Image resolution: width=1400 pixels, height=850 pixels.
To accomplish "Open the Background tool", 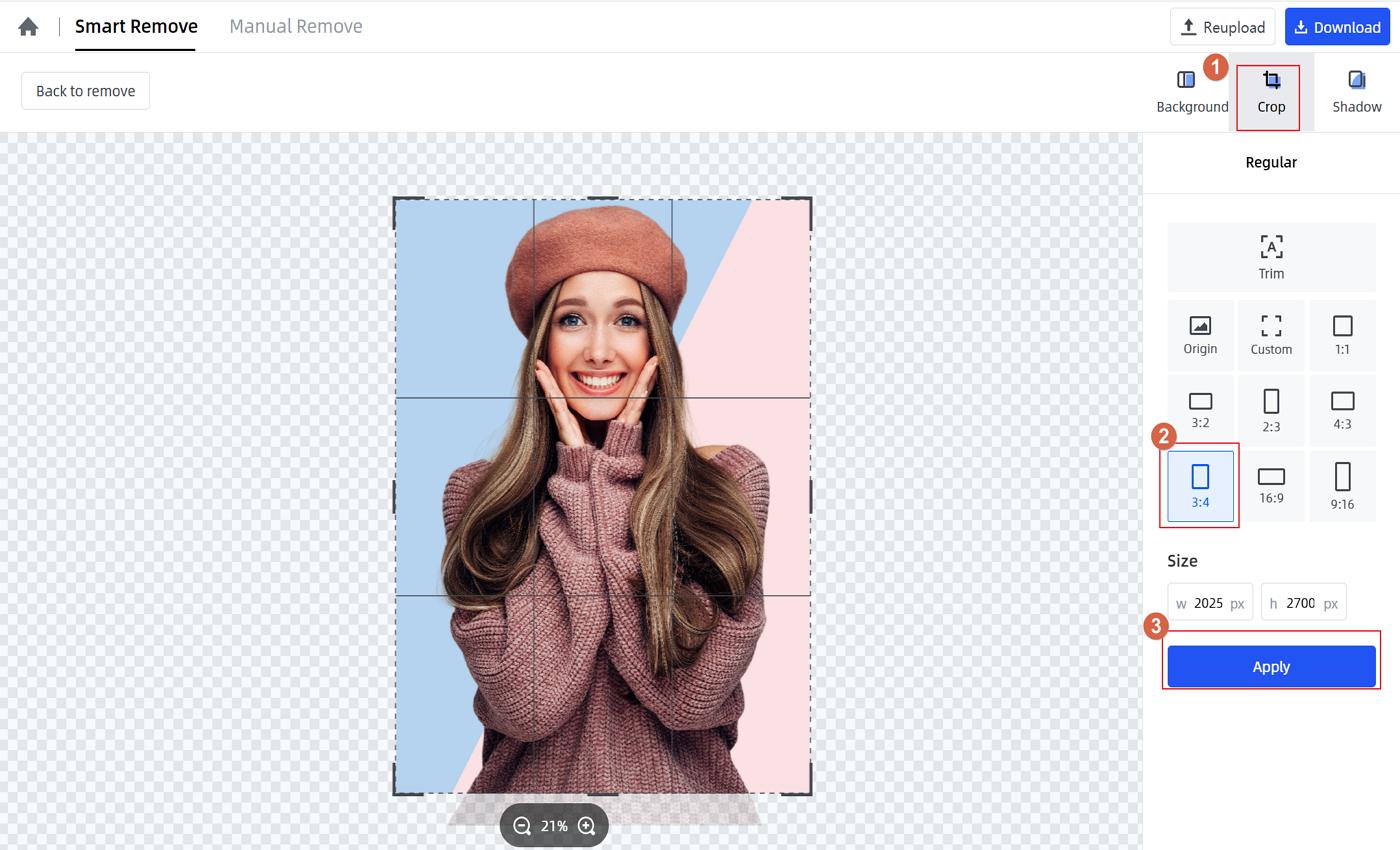I will (1191, 91).
